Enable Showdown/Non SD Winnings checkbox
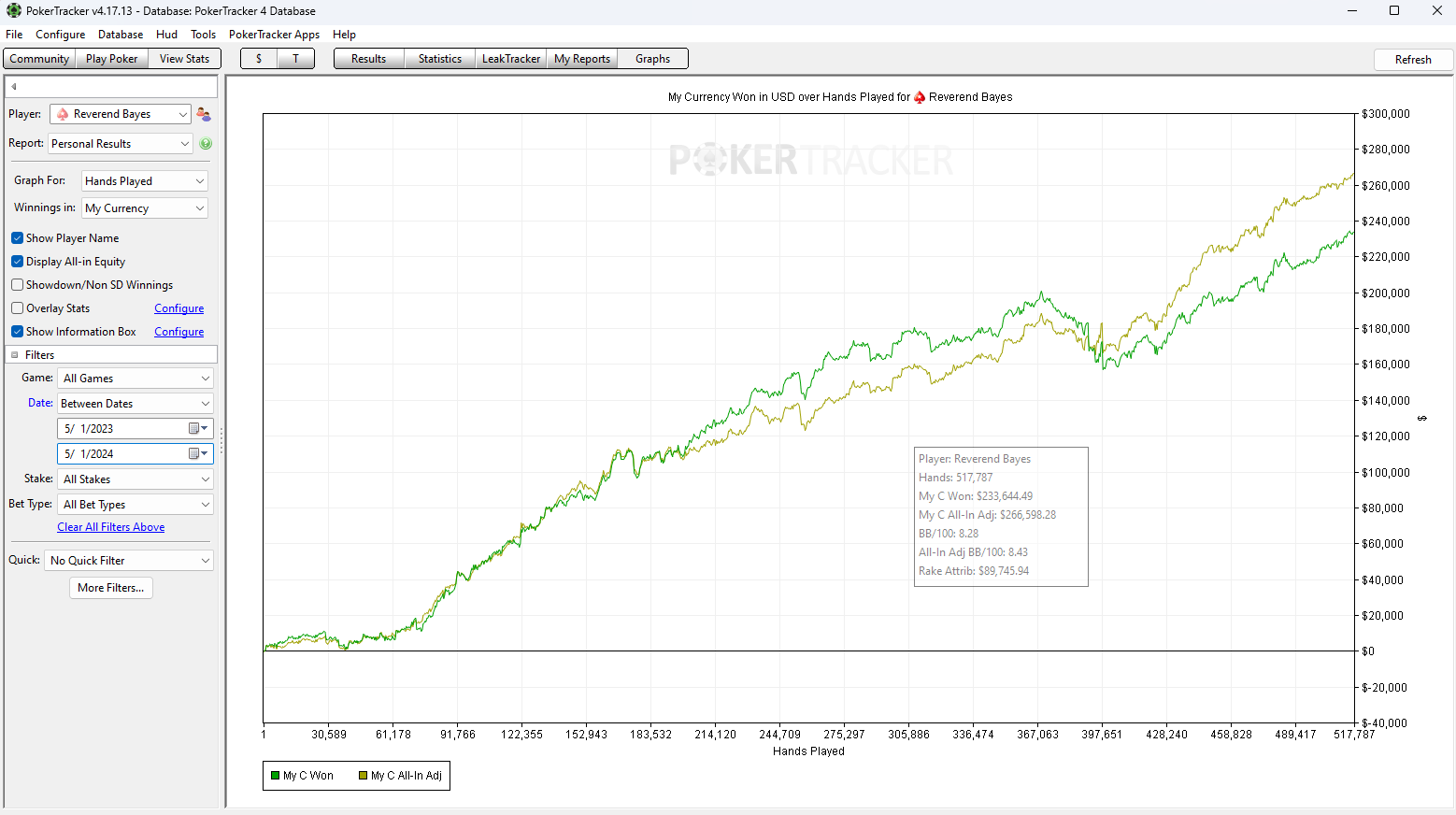1456x815 pixels. (x=18, y=285)
